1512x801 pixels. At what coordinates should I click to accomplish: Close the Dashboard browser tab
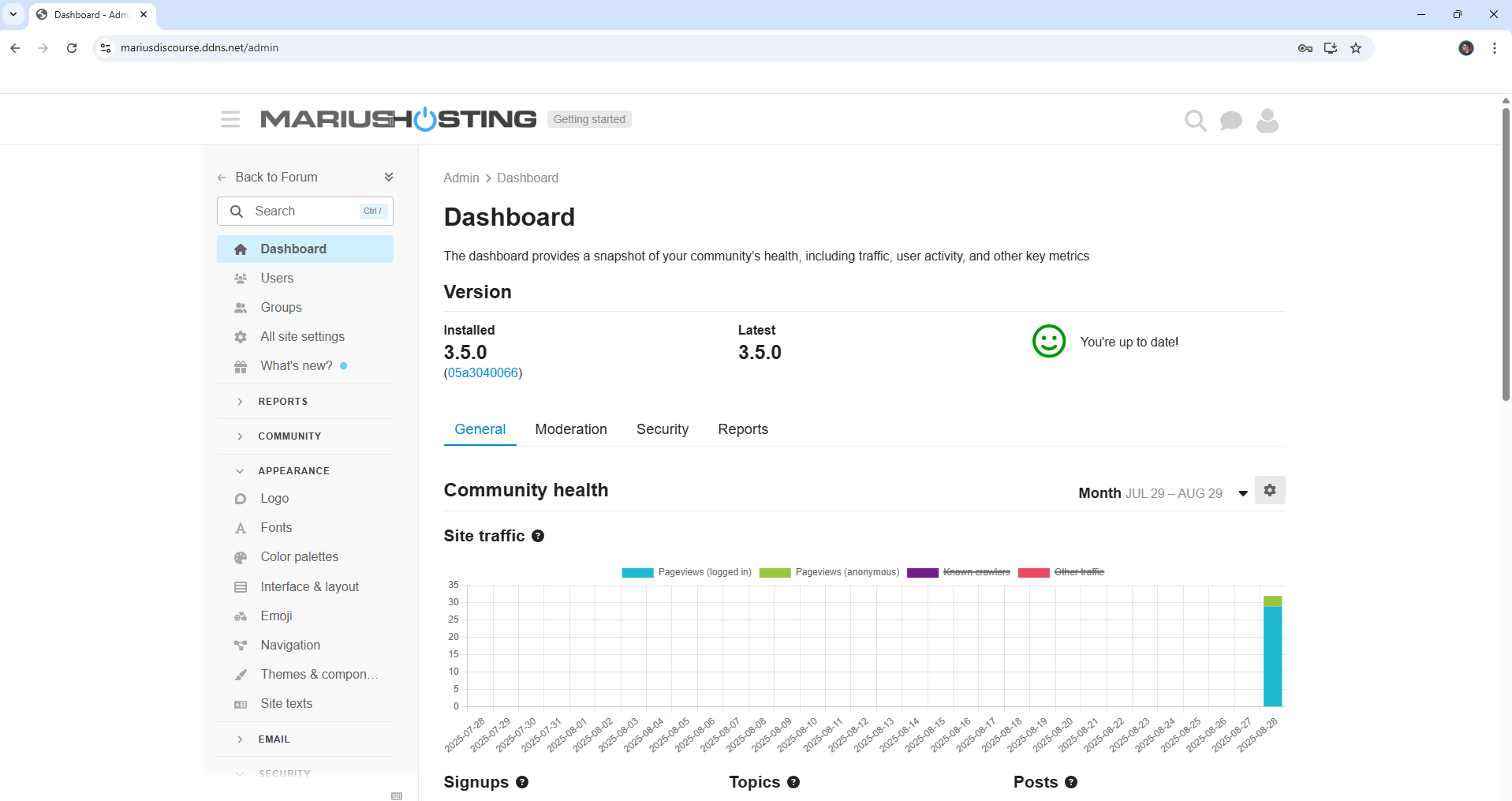click(144, 14)
